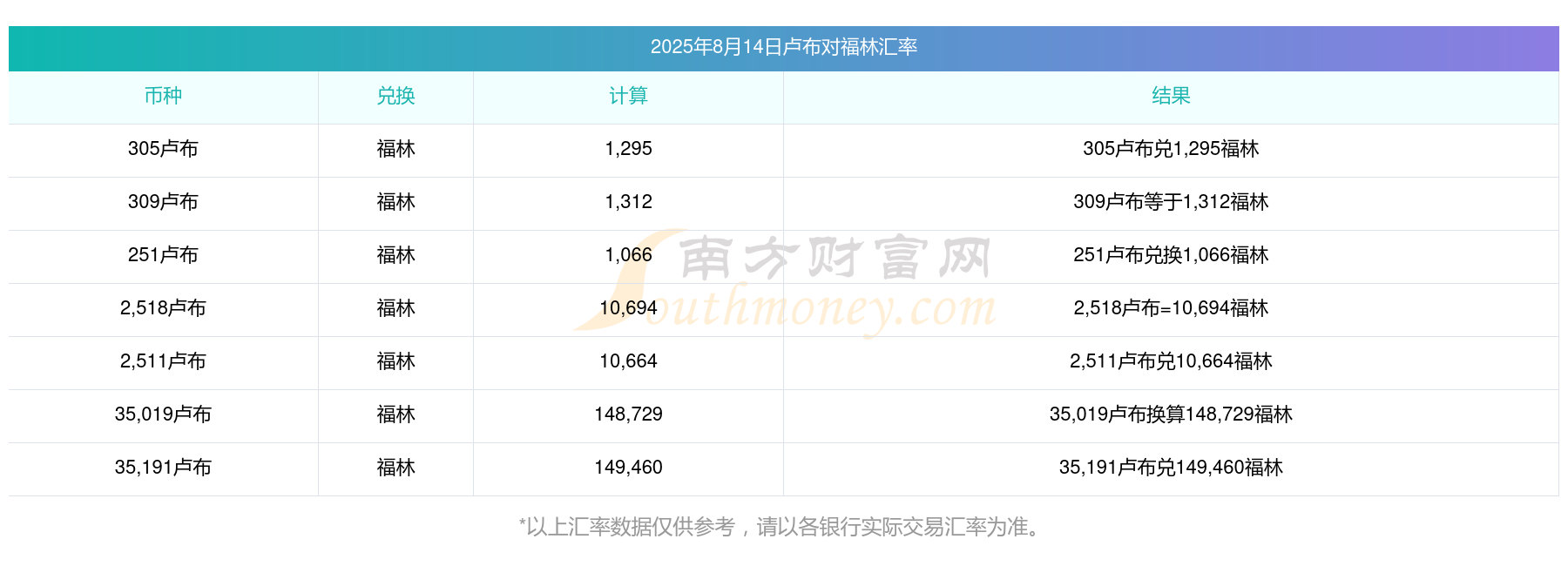
Task: Click 福林 in the 2,518卢布 row
Action: click(395, 308)
